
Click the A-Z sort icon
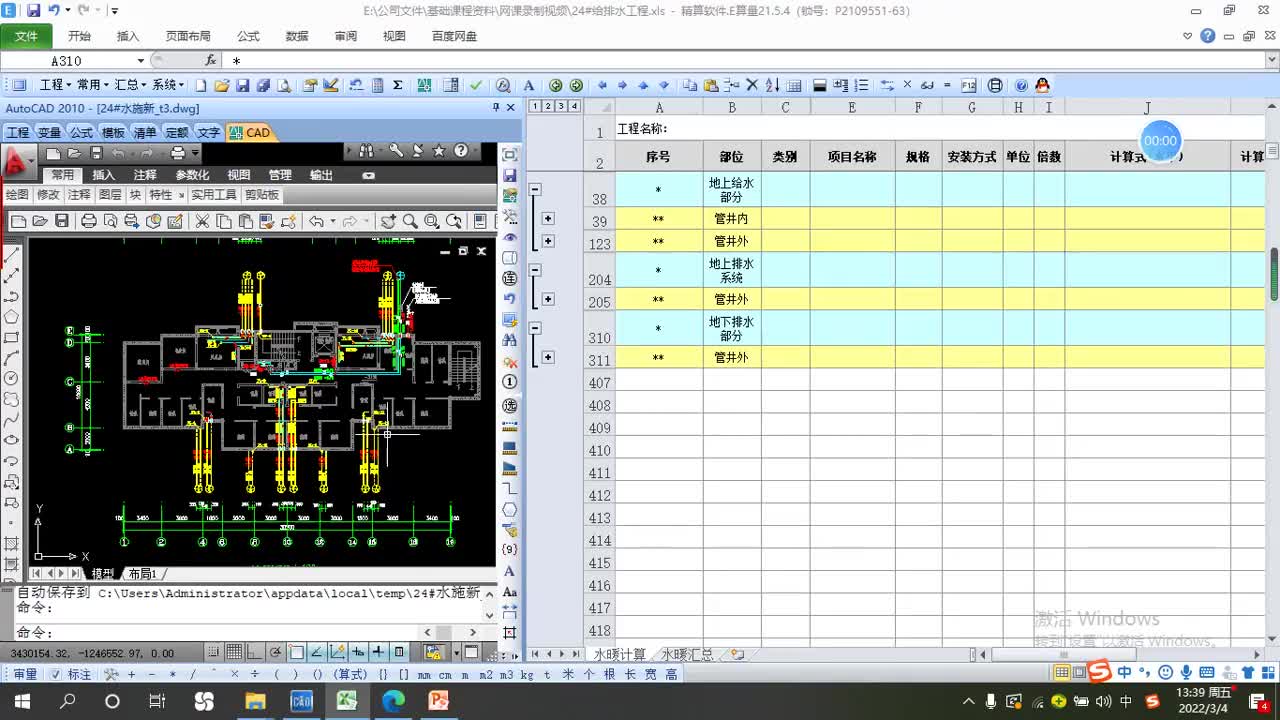coord(772,85)
